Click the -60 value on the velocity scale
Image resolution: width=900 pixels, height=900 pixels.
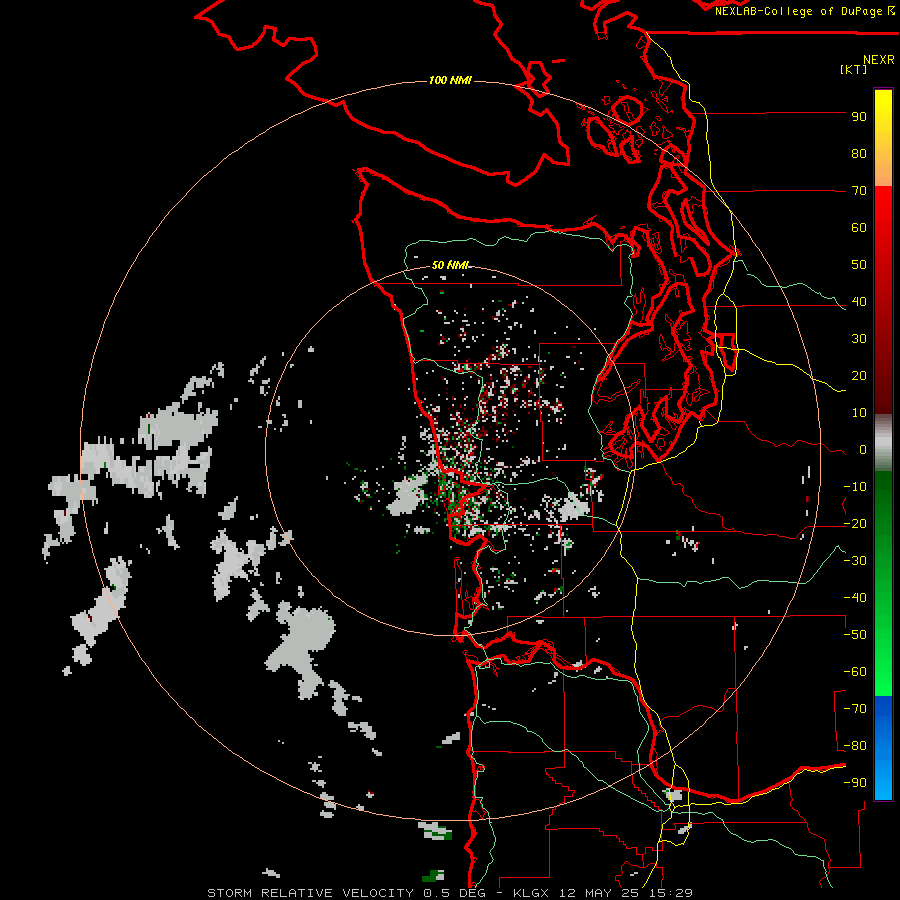tap(855, 672)
